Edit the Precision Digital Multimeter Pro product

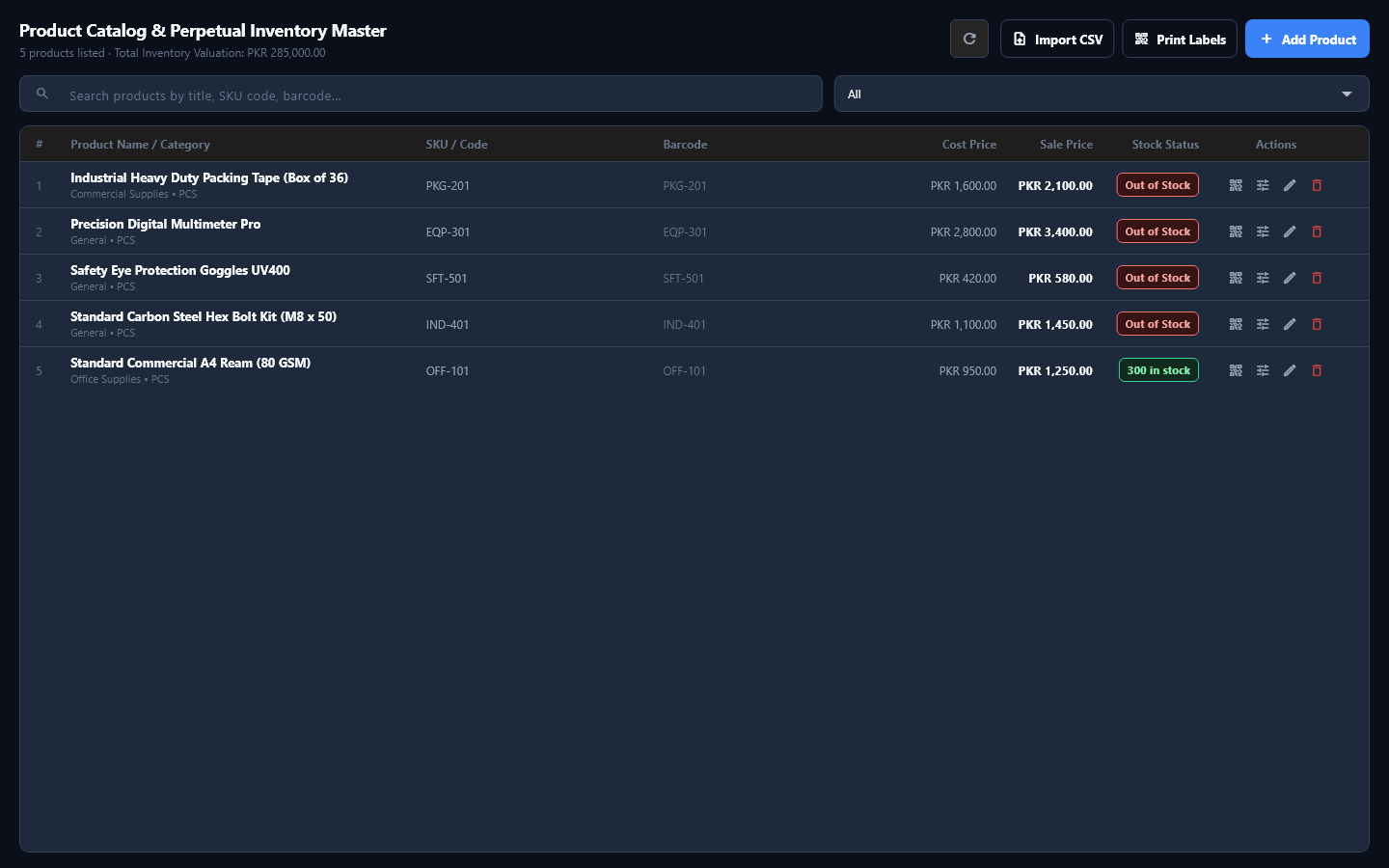click(x=1290, y=231)
